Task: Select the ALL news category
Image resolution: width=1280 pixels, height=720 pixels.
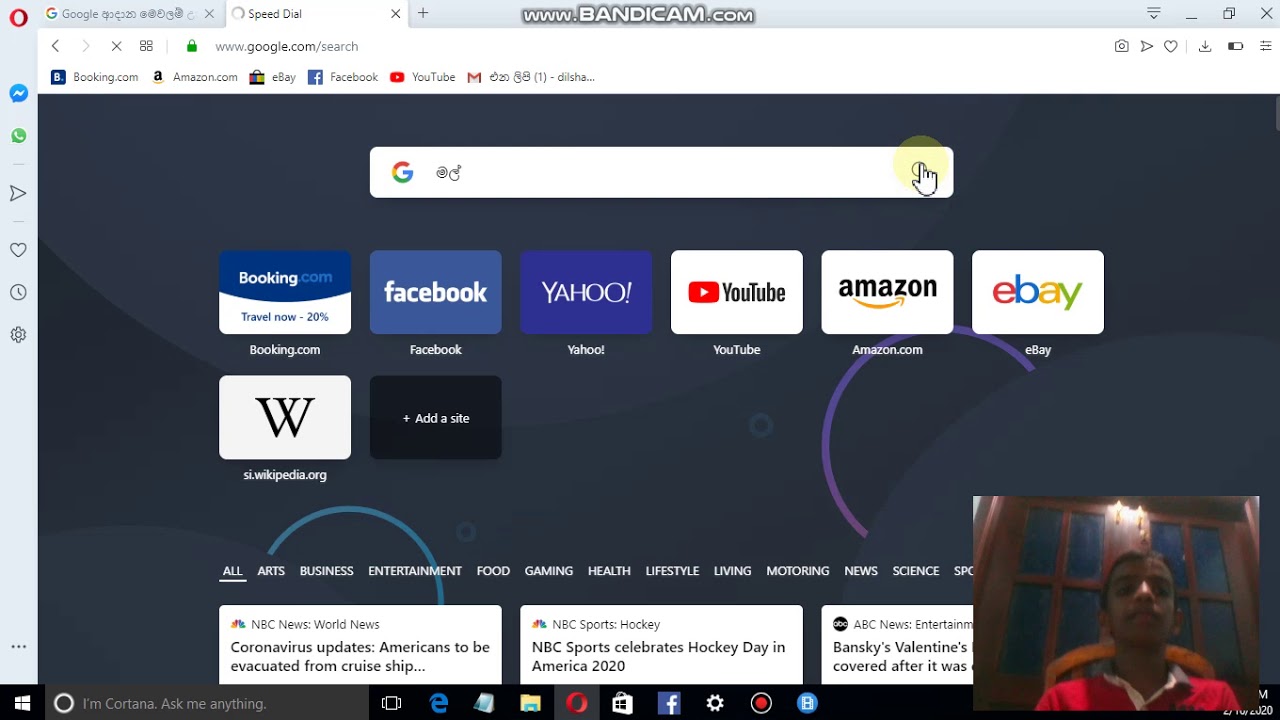Action: coord(232,571)
